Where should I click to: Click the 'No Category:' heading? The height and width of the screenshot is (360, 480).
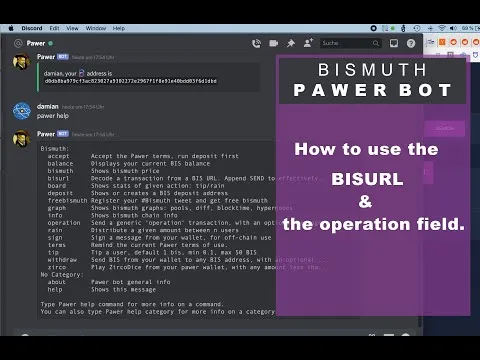pyautogui.click(x=62, y=275)
